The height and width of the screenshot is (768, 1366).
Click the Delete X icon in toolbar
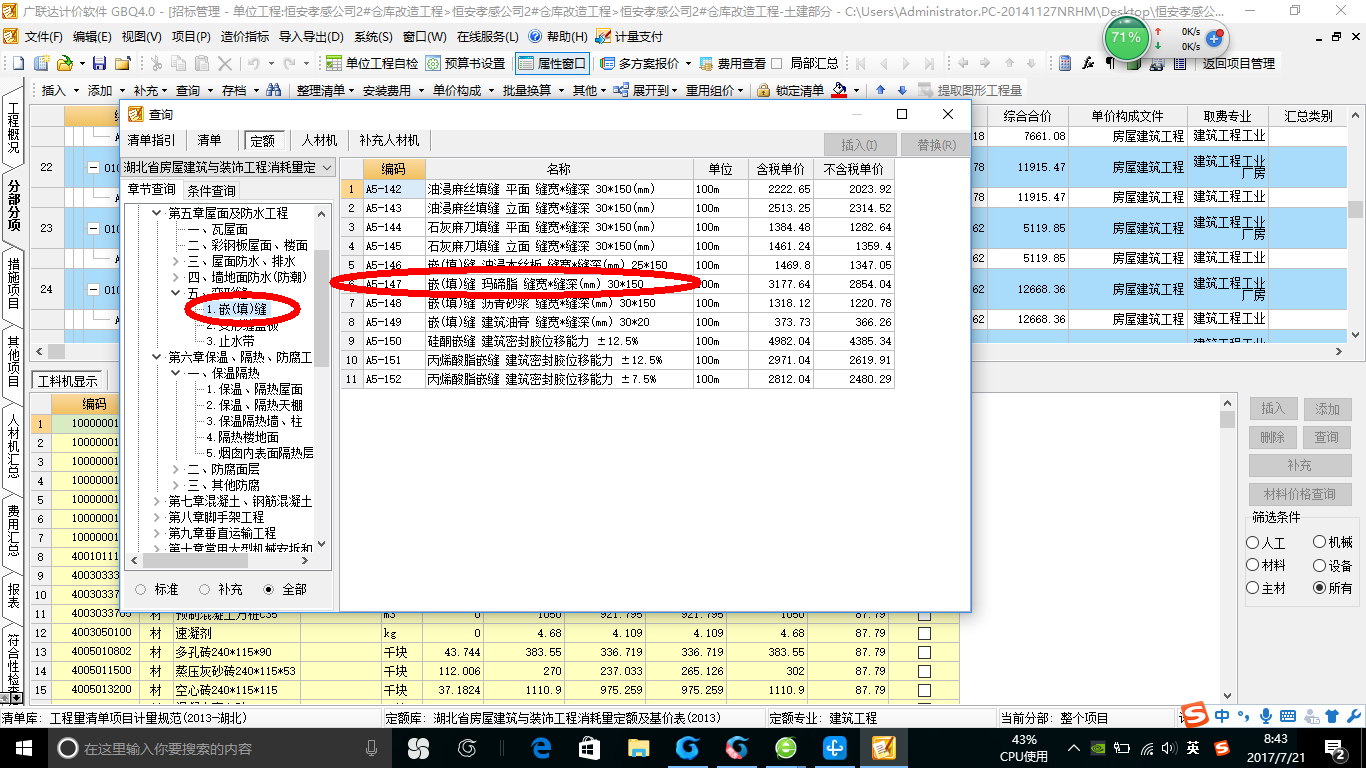[226, 63]
